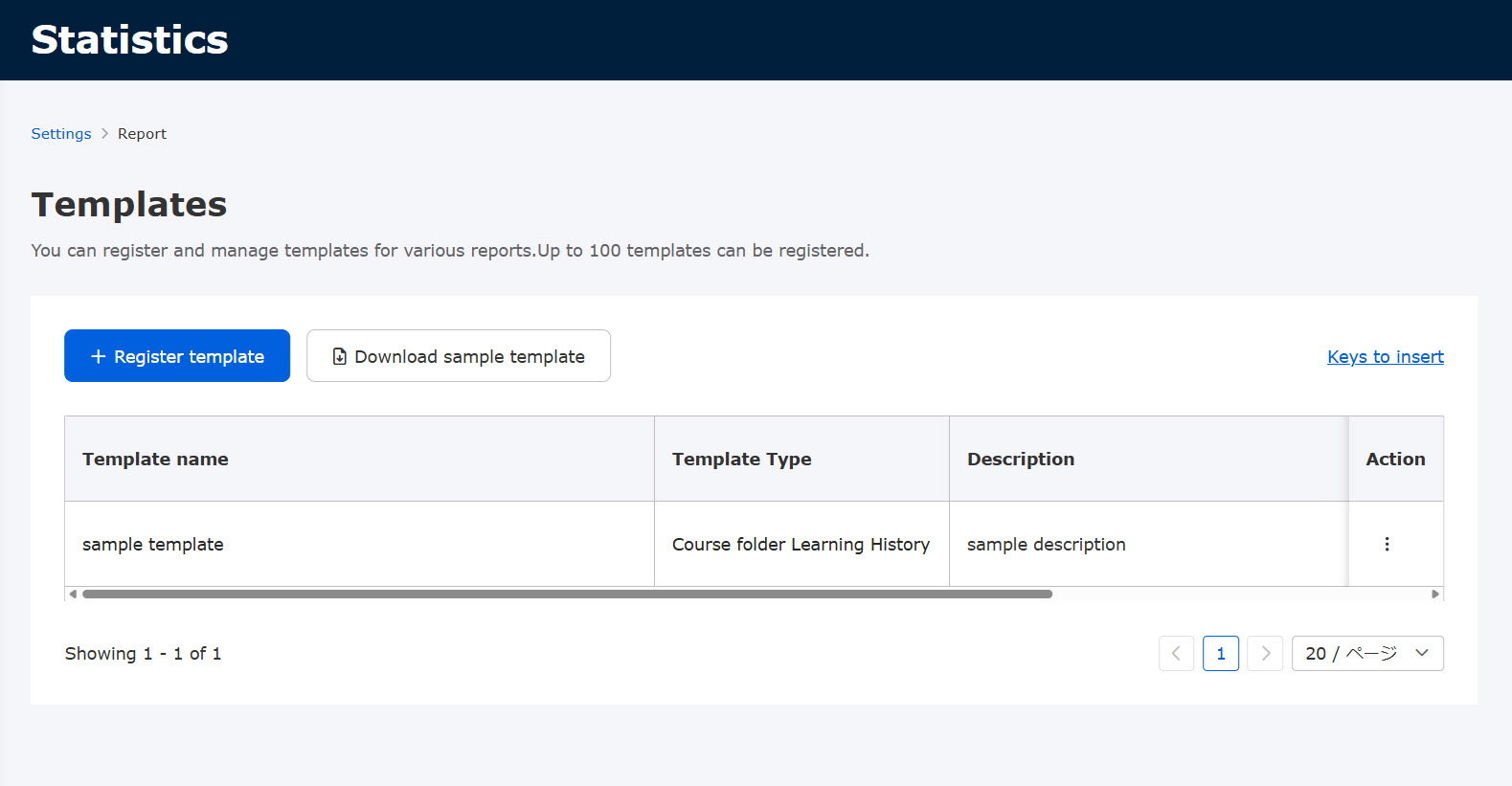Screen dimensions: 1512x786
Task: Click the 'sample description' cell
Action: coord(1046,544)
